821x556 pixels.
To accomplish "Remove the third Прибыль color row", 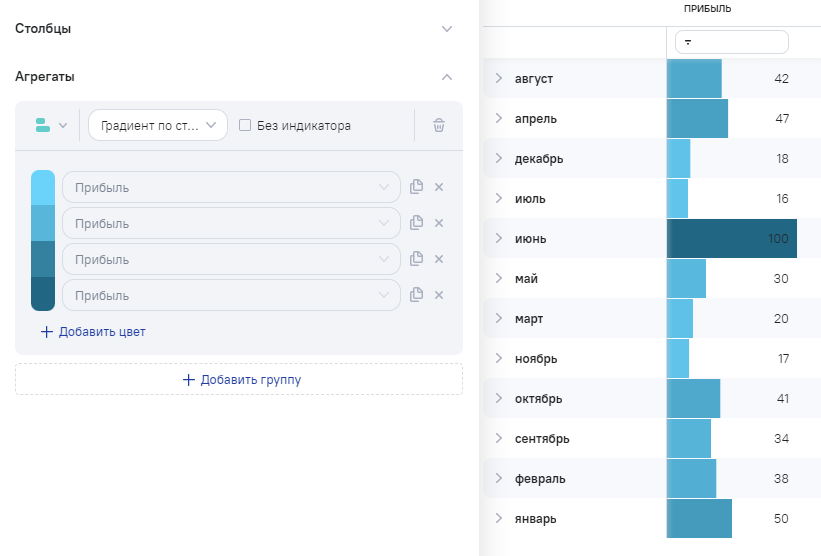I will [438, 259].
